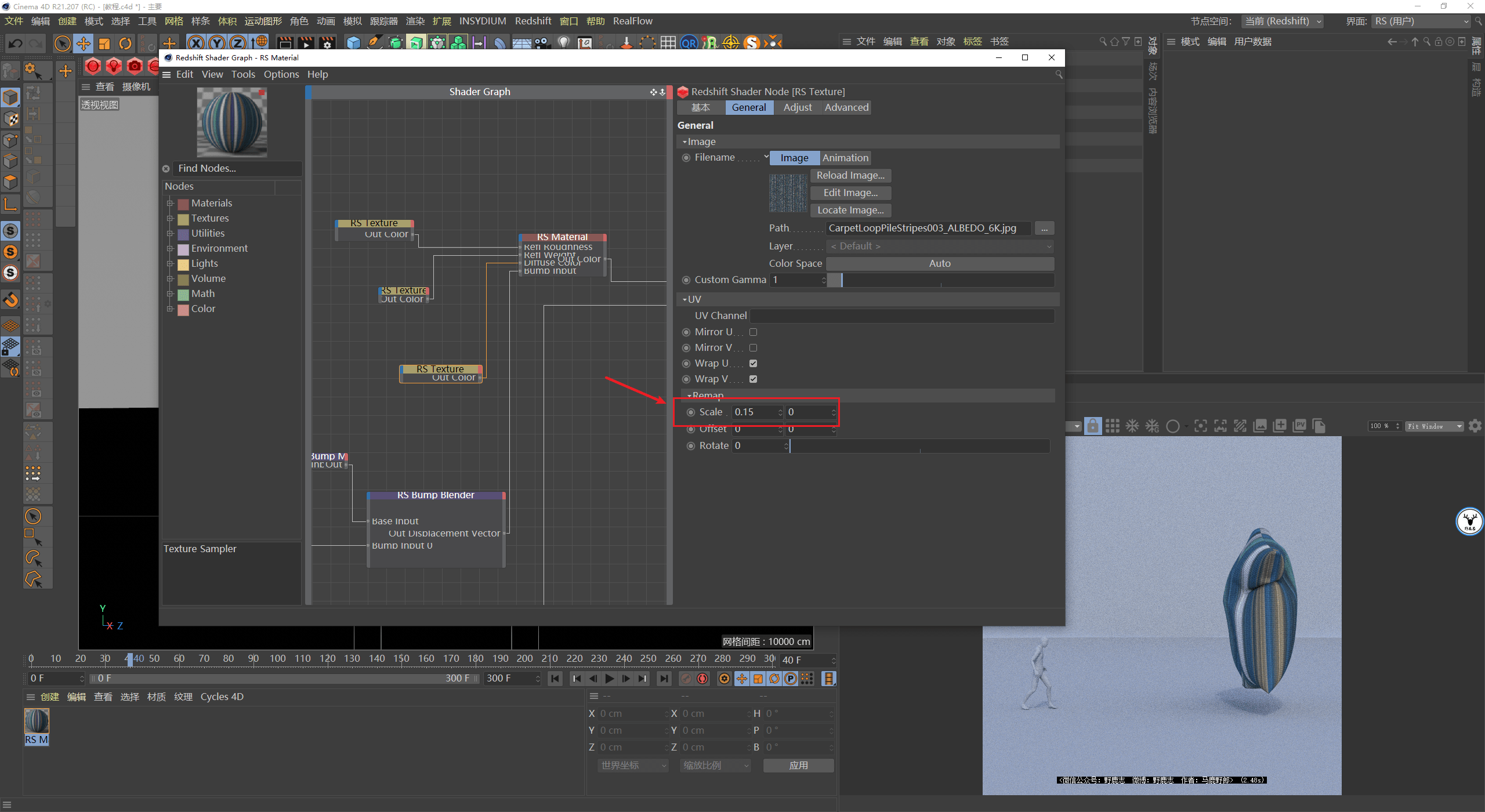Switch to the Adjust tab
Image resolution: width=1485 pixels, height=812 pixels.
(797, 107)
